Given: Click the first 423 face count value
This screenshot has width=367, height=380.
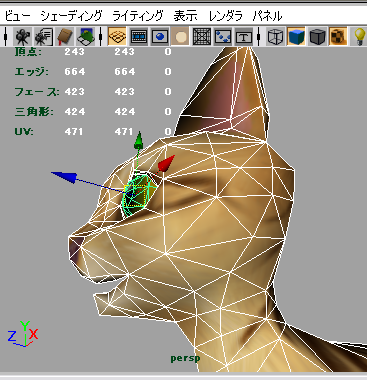Looking at the screenshot, I should coord(75,92).
